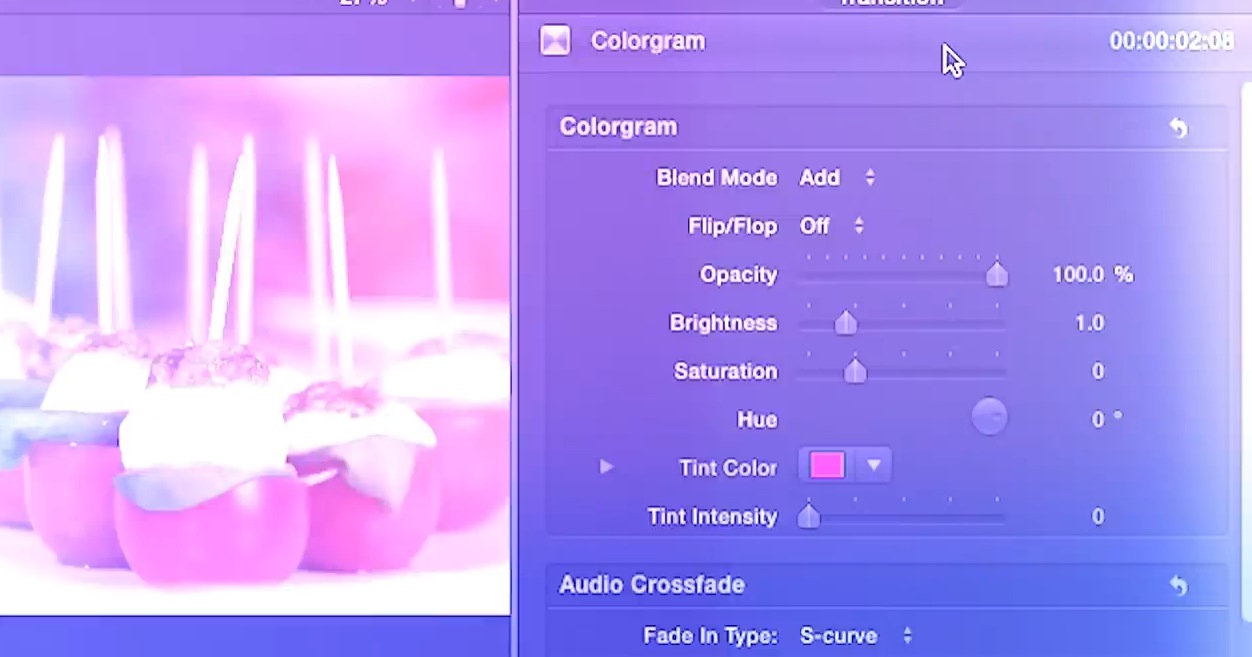The image size is (1252, 657).
Task: Click the 00:00:02:08 duration timecode
Action: [x=1171, y=41]
